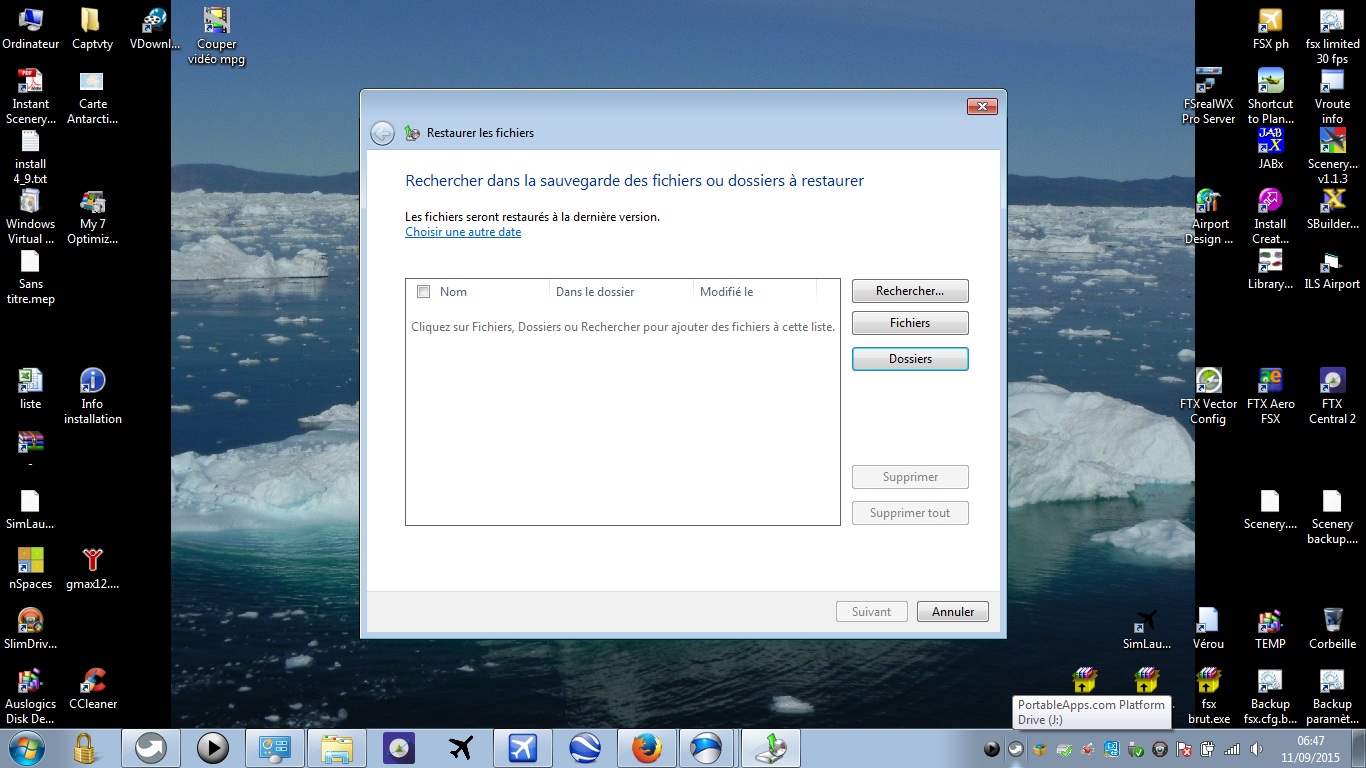1366x768 pixels.
Task: Select the JABx desktop icon
Action: (1270, 149)
